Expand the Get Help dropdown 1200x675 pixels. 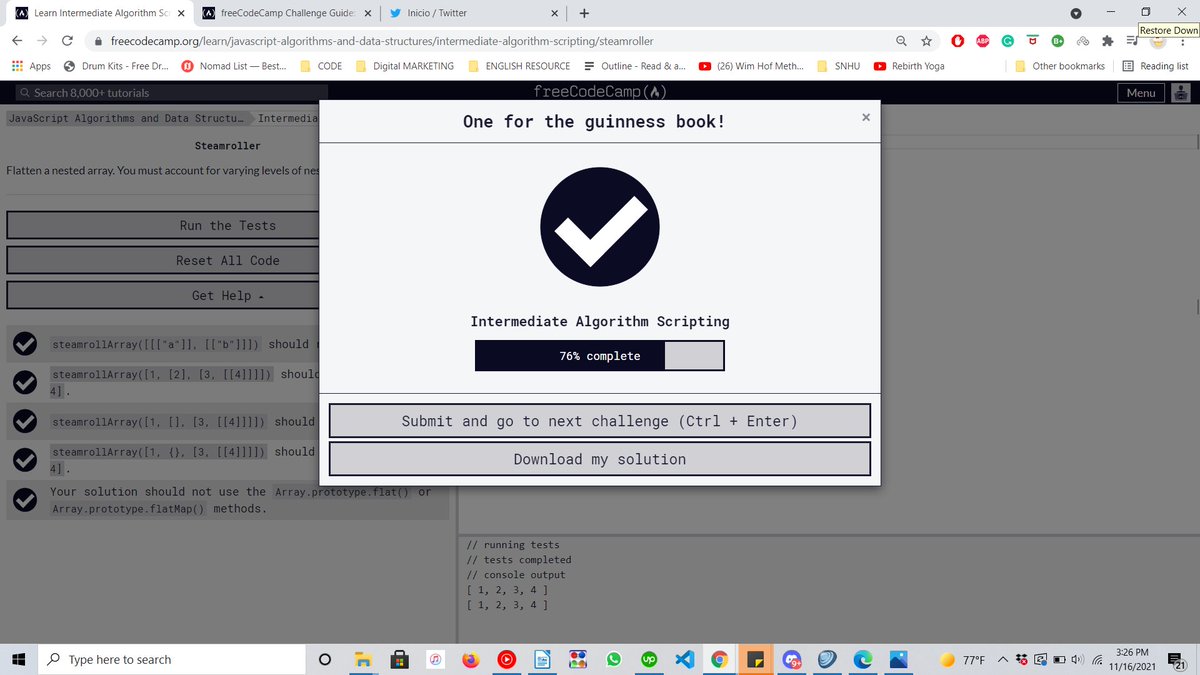(228, 295)
